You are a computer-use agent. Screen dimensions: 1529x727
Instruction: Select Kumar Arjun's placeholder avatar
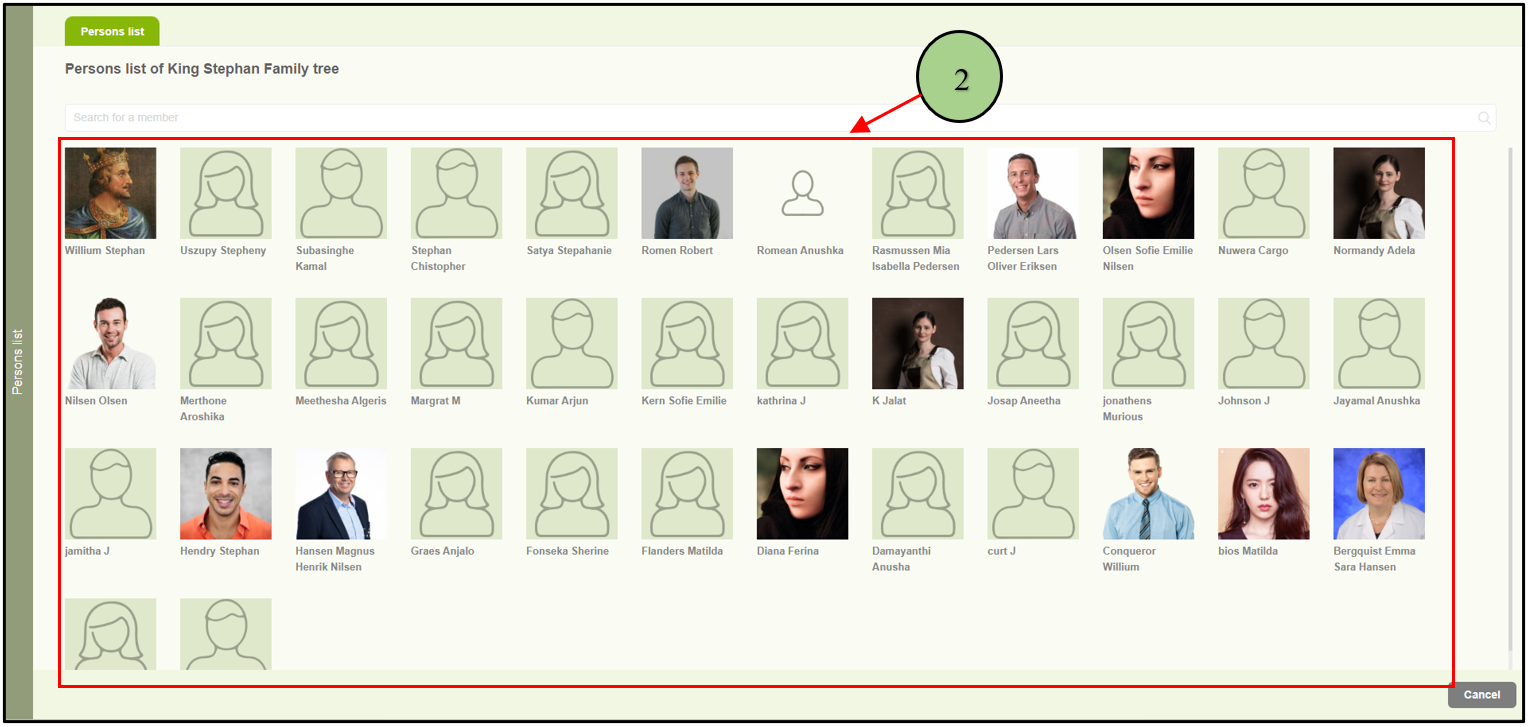point(571,343)
